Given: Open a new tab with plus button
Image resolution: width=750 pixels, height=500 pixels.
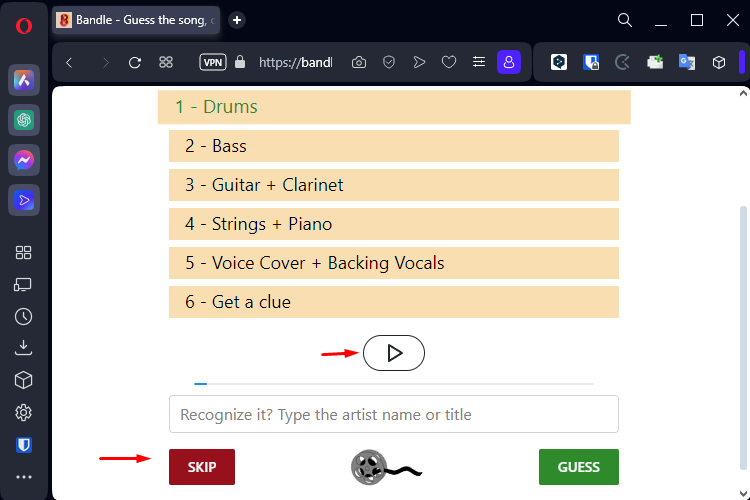Looking at the screenshot, I should (237, 20).
